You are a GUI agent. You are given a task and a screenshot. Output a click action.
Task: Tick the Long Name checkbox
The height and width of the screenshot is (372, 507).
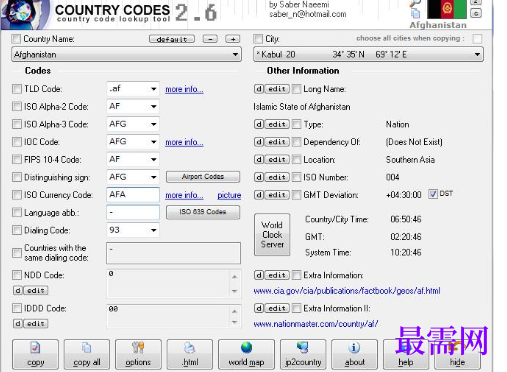tap(296, 89)
